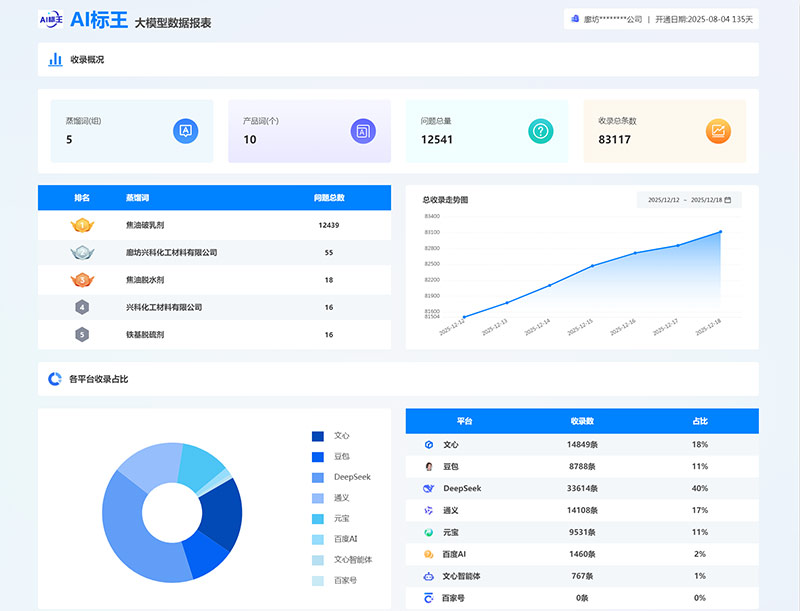This screenshot has width=800, height=611.
Task: Click the company name in the header
Action: point(612,19)
